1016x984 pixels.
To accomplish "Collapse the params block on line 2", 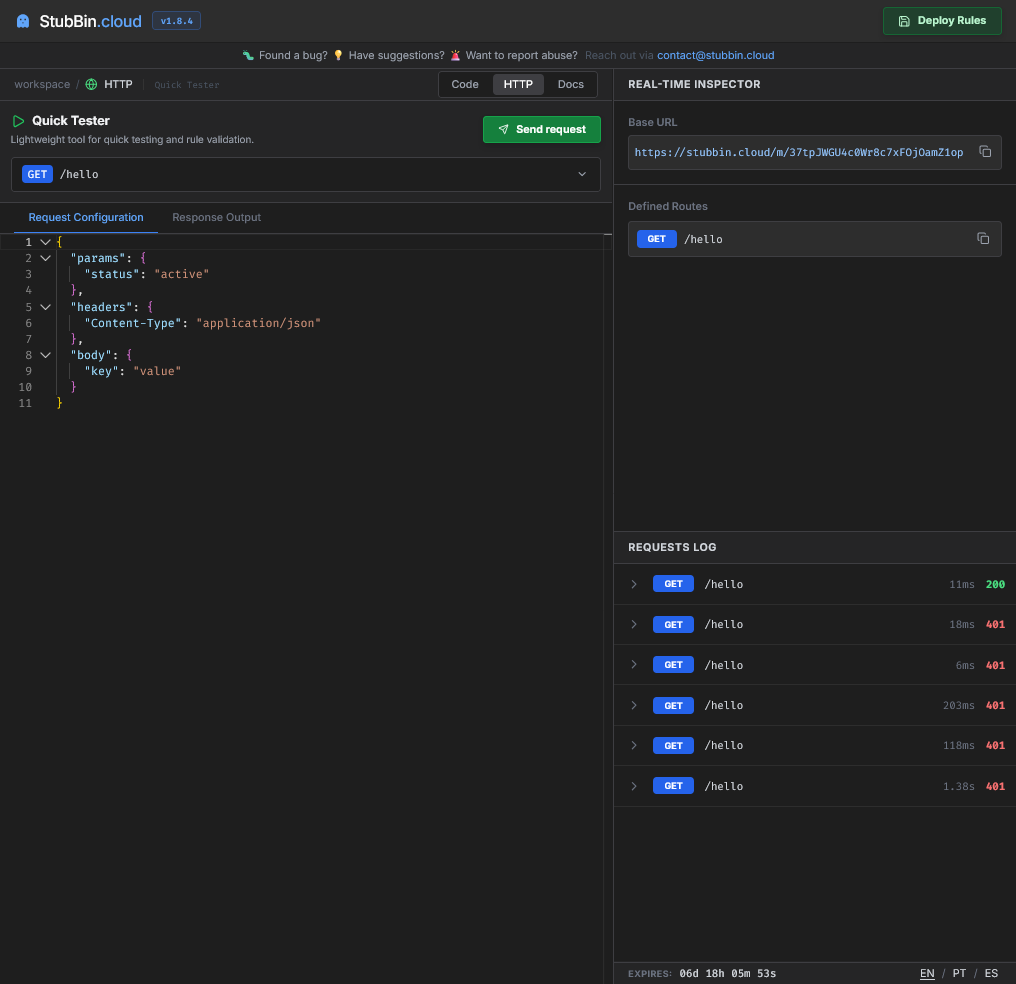I will click(x=45, y=258).
